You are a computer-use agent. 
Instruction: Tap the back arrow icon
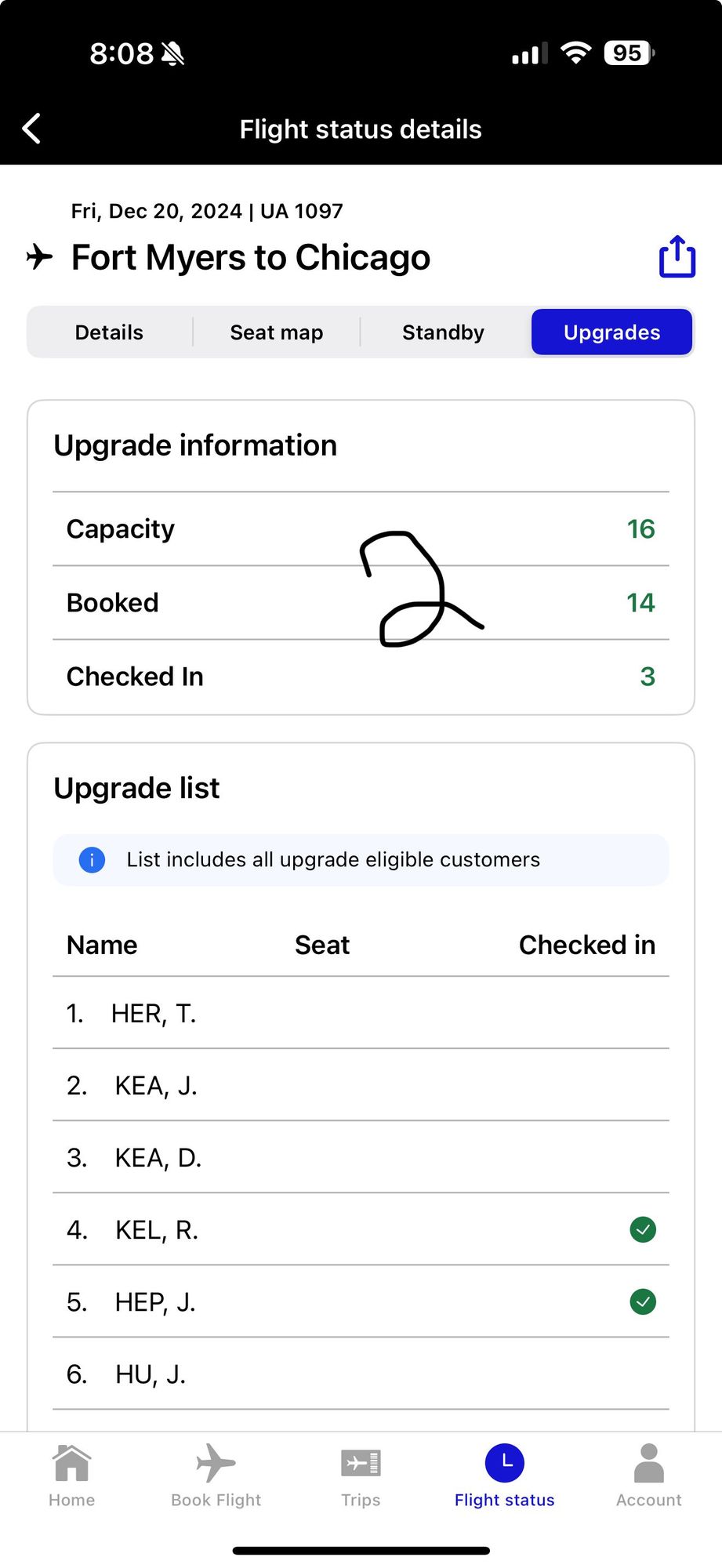32,129
